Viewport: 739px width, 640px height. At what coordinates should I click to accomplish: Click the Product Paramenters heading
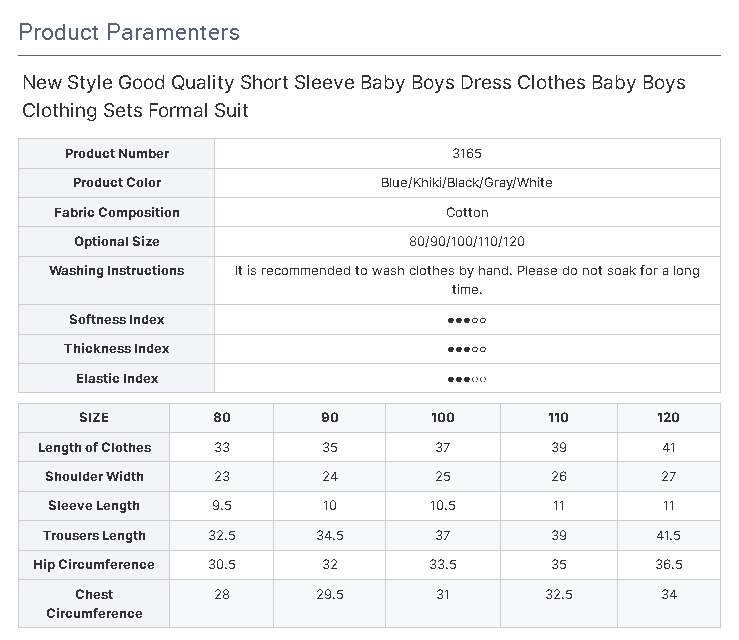(129, 32)
